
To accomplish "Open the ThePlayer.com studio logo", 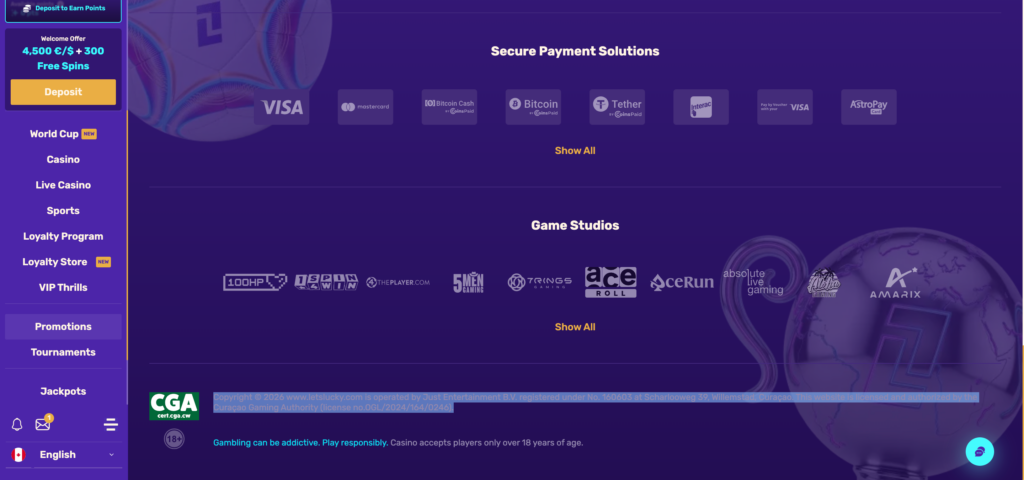I will click(x=398, y=282).
